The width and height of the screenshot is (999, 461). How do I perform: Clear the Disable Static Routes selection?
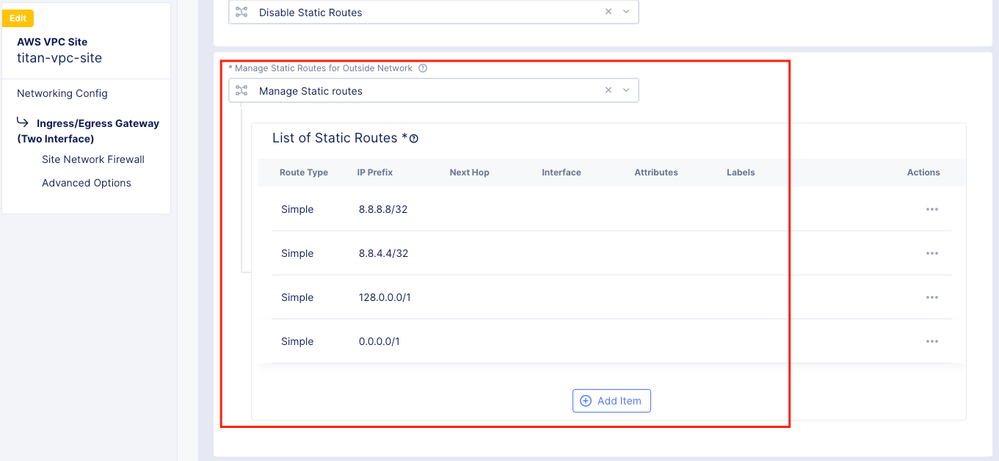coord(608,12)
